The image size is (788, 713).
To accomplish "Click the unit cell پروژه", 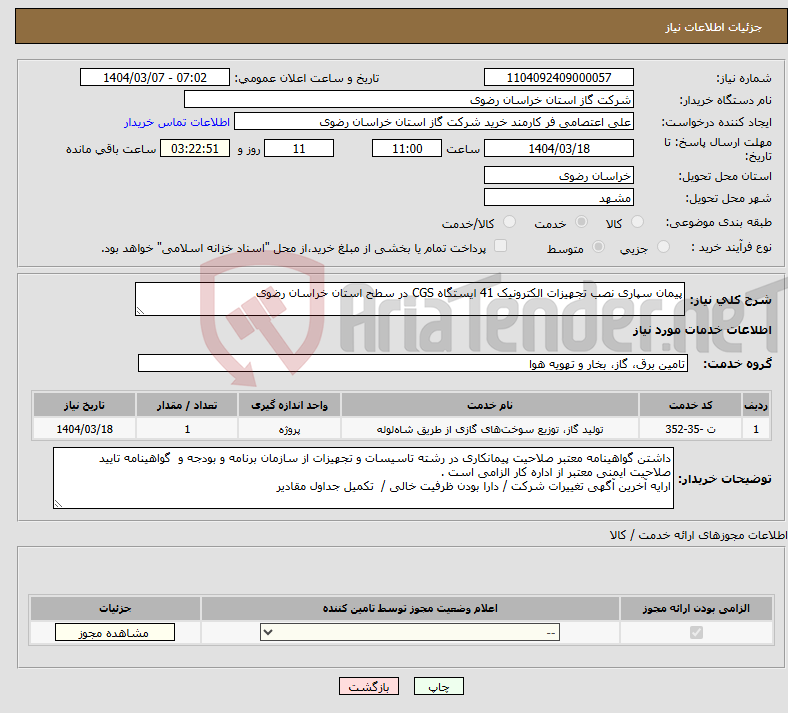I will pos(289,429).
